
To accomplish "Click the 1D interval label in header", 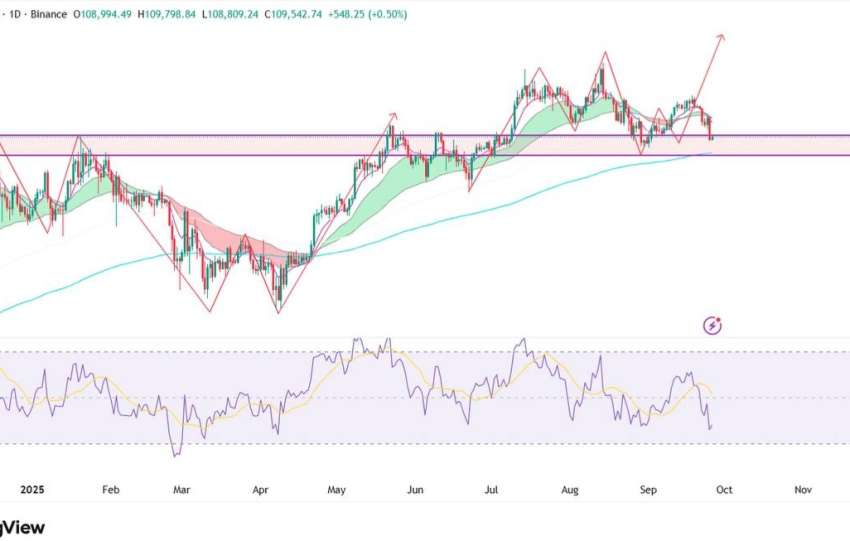I will (17, 15).
